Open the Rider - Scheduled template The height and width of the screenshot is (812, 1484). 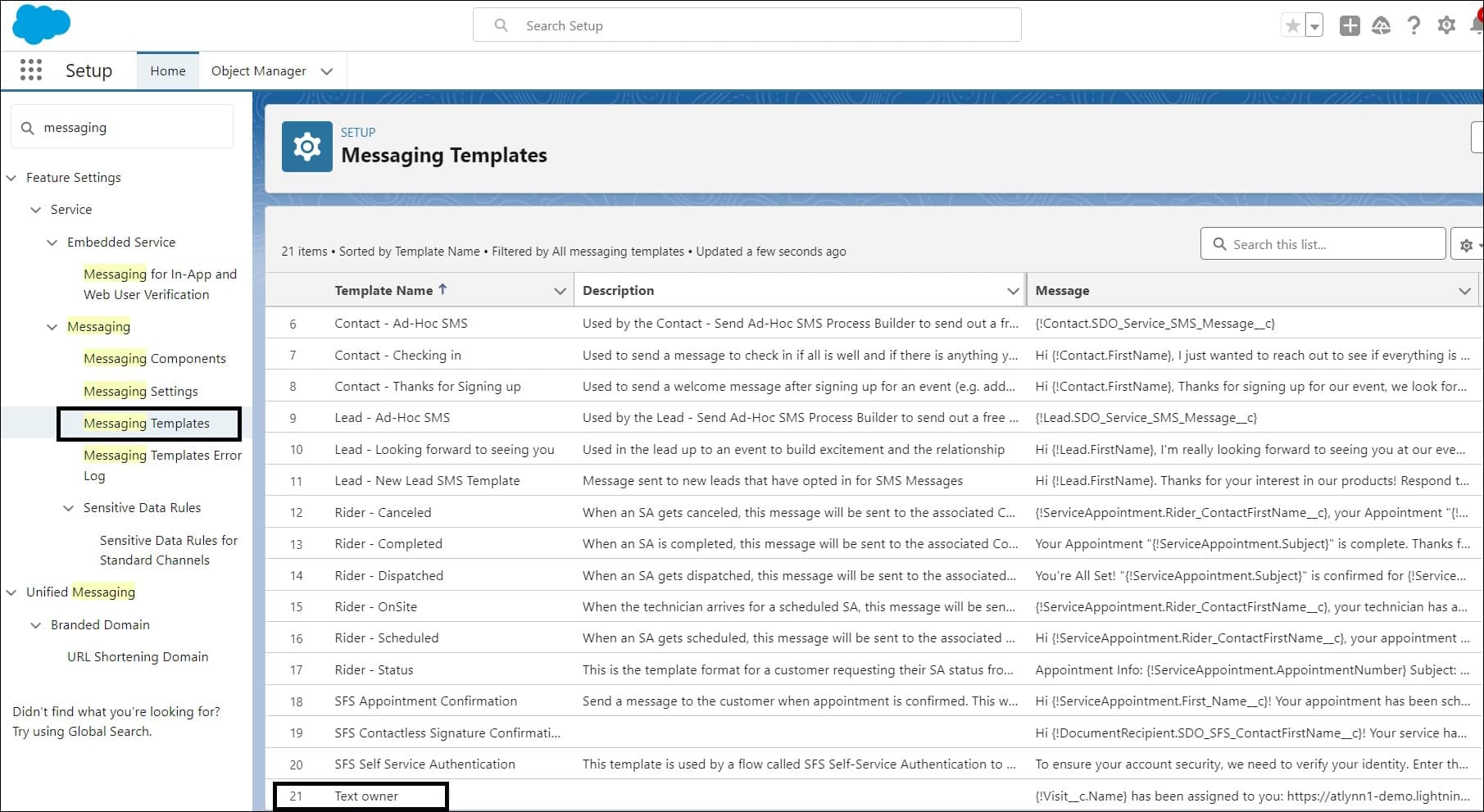pos(387,638)
